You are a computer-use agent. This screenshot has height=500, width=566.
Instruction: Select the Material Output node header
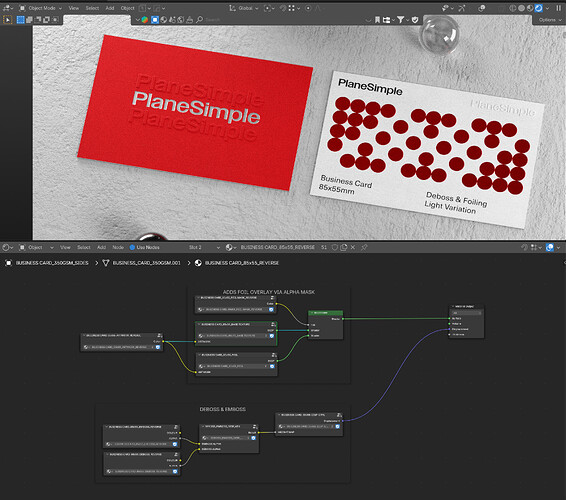pyautogui.click(x=466, y=306)
